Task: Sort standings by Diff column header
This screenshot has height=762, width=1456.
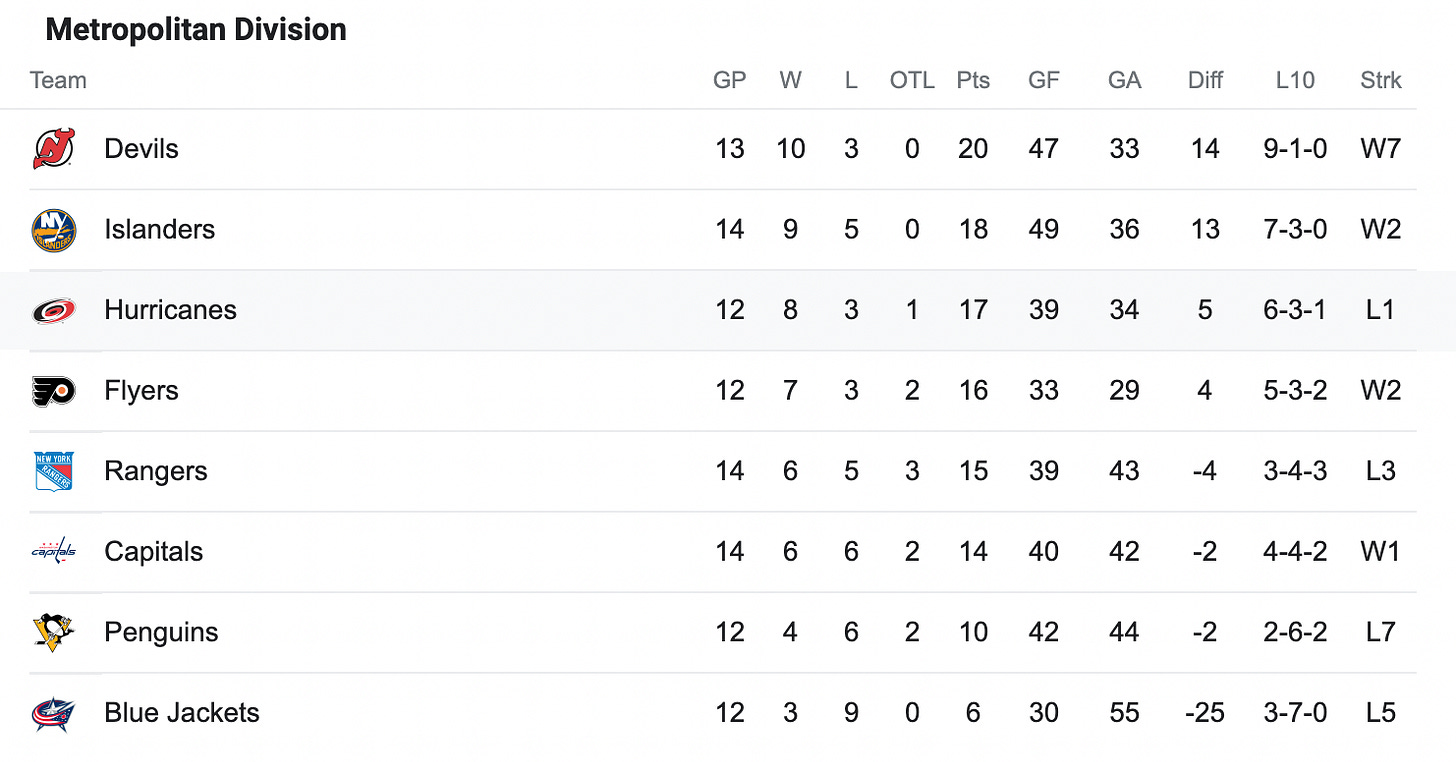Action: click(1205, 80)
